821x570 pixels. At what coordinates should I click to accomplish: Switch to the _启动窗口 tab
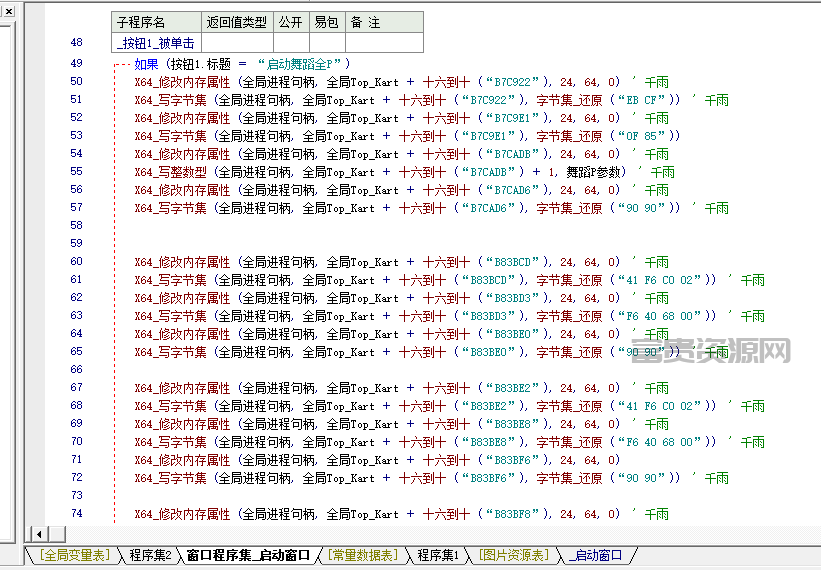(596, 555)
